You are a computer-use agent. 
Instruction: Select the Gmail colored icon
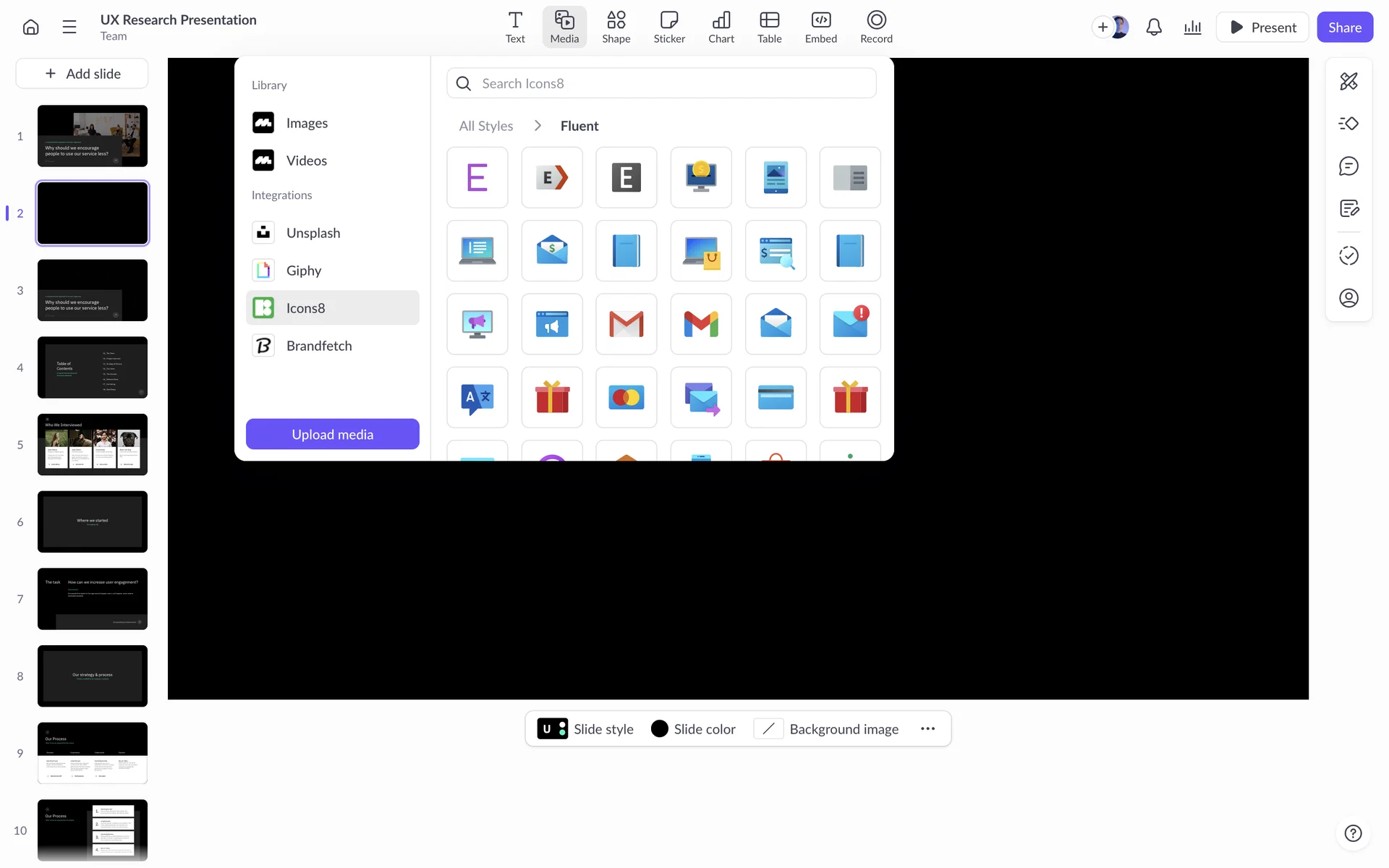click(x=700, y=324)
